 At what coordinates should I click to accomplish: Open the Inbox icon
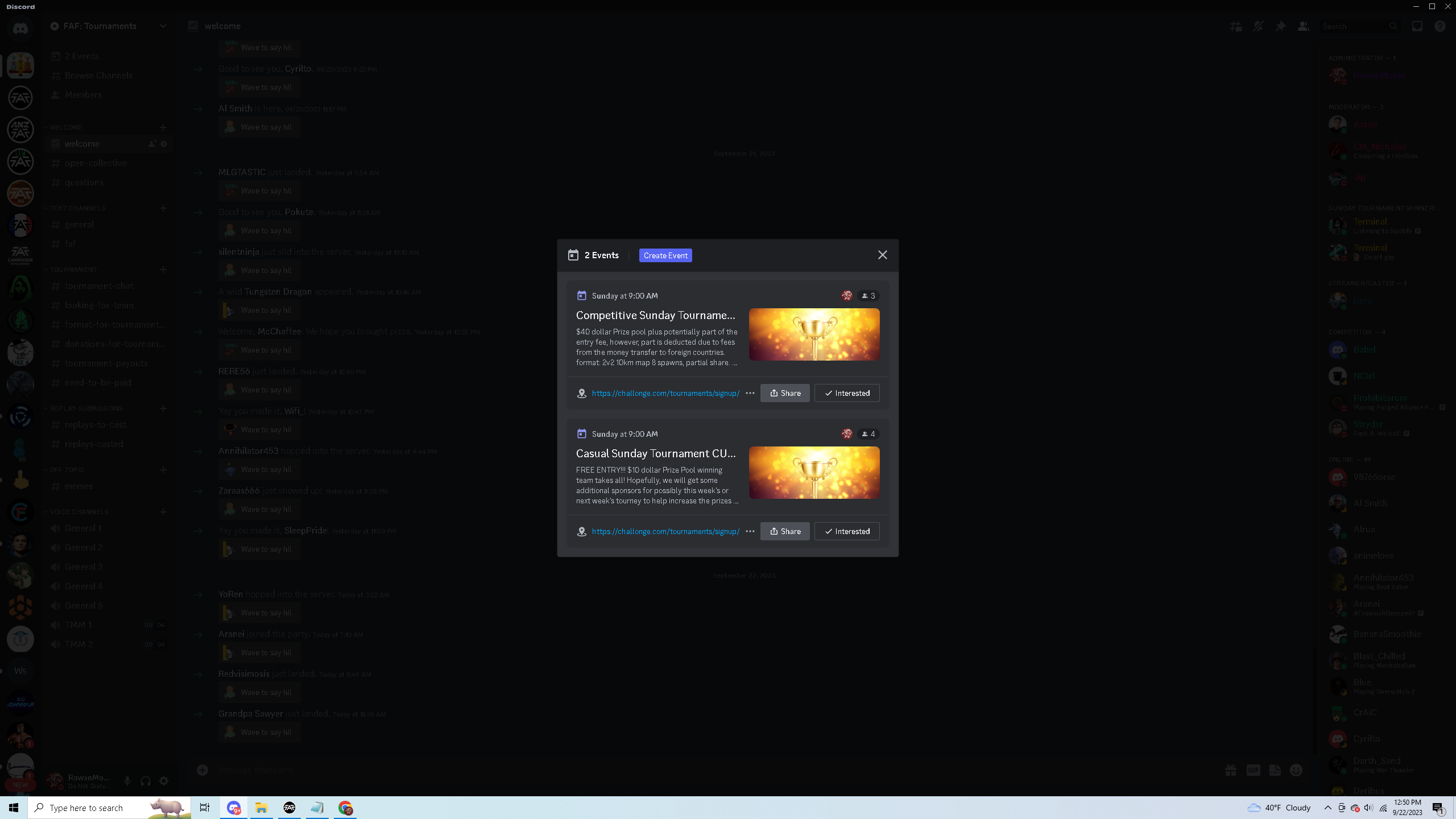click(x=1417, y=26)
